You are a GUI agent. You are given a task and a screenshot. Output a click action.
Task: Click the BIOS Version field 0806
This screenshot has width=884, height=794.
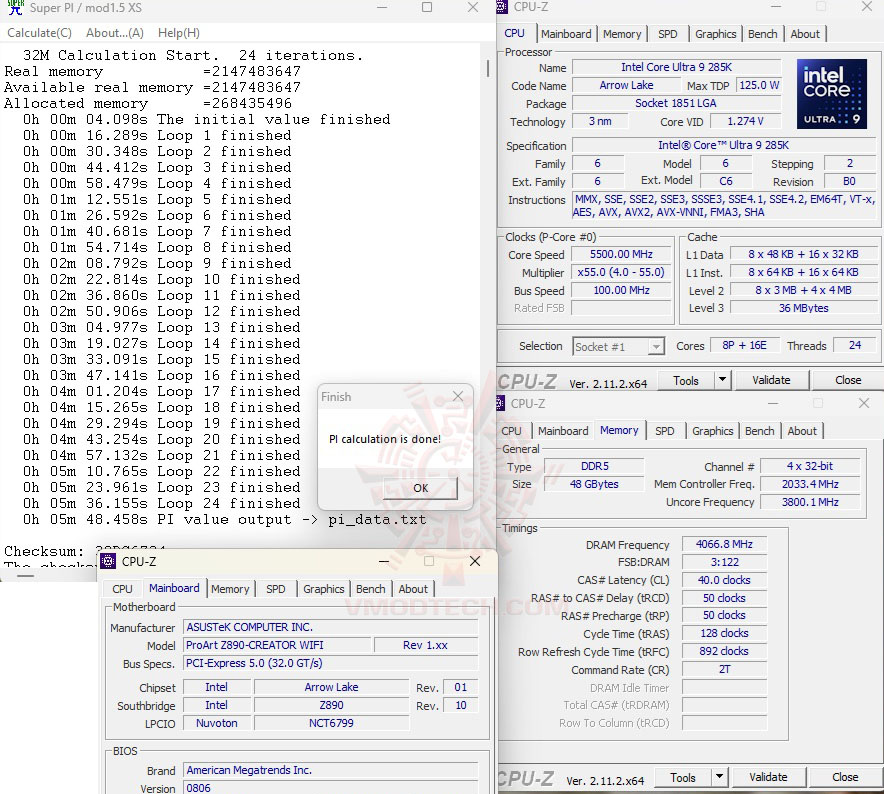pos(330,788)
